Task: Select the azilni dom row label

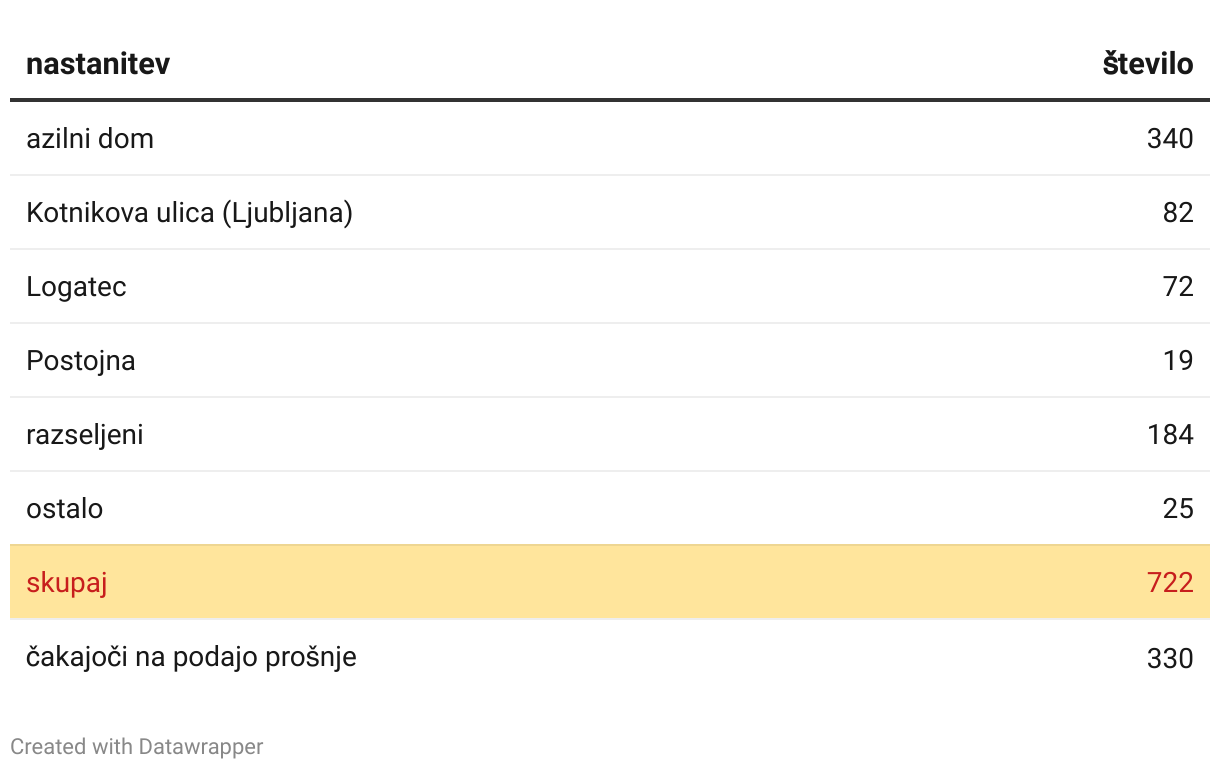Action: pos(90,138)
